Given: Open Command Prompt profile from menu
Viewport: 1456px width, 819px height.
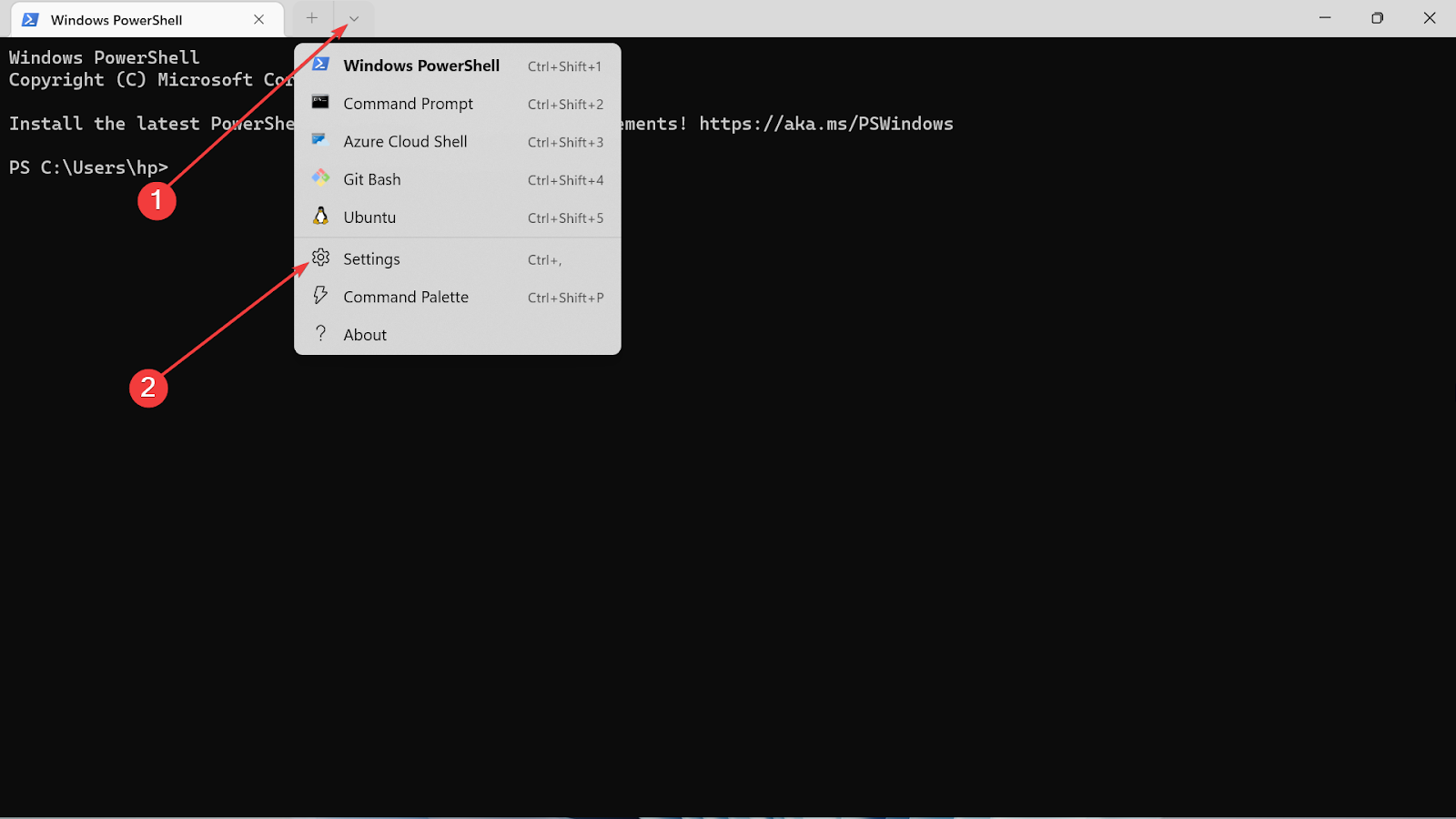Looking at the screenshot, I should pyautogui.click(x=458, y=104).
